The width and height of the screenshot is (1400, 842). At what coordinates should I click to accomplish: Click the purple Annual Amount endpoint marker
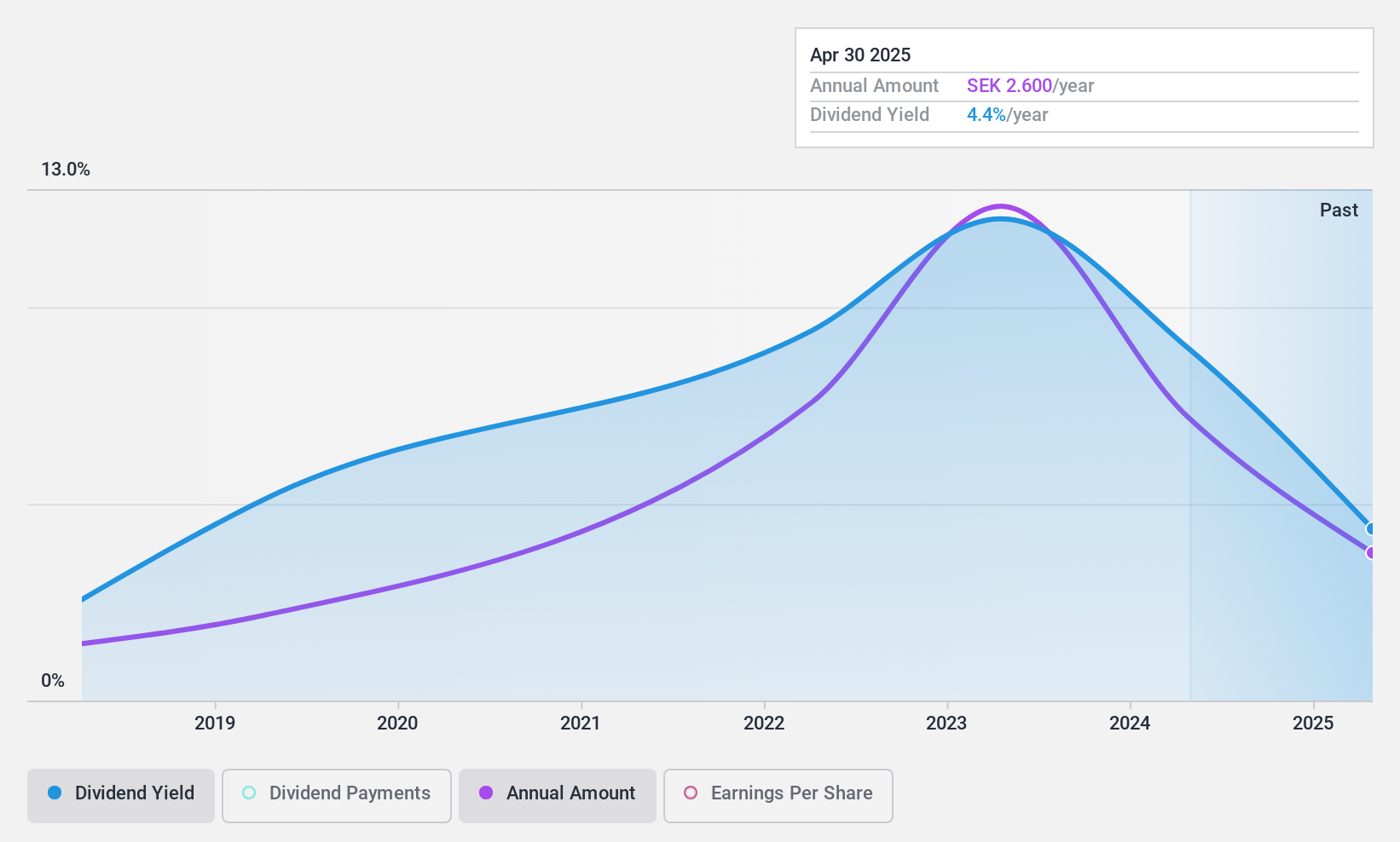[1371, 553]
